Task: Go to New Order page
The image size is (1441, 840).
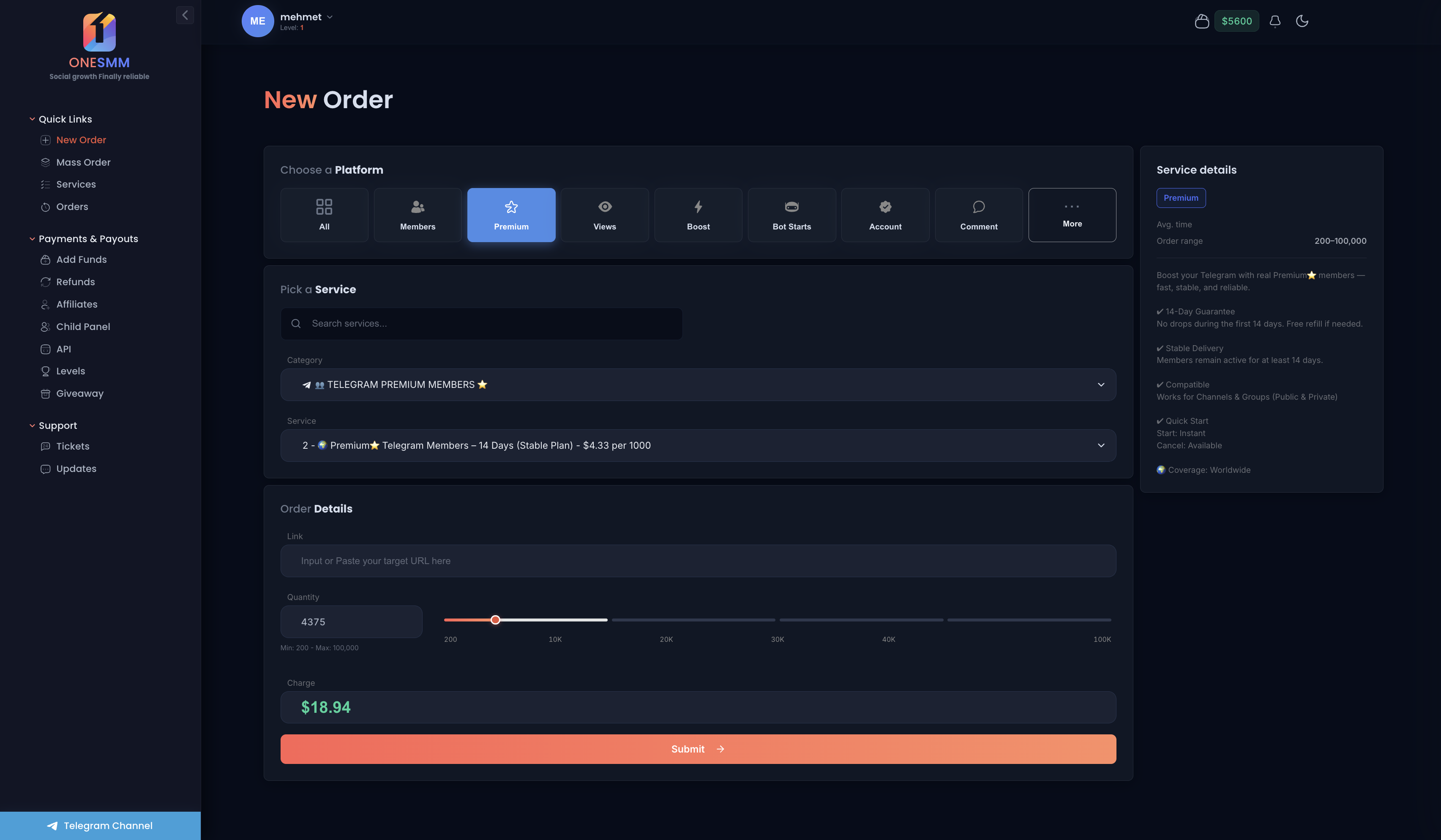Action: 81,140
